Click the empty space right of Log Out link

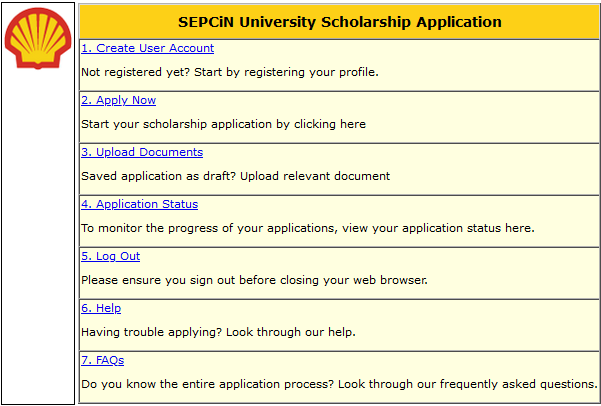point(370,256)
